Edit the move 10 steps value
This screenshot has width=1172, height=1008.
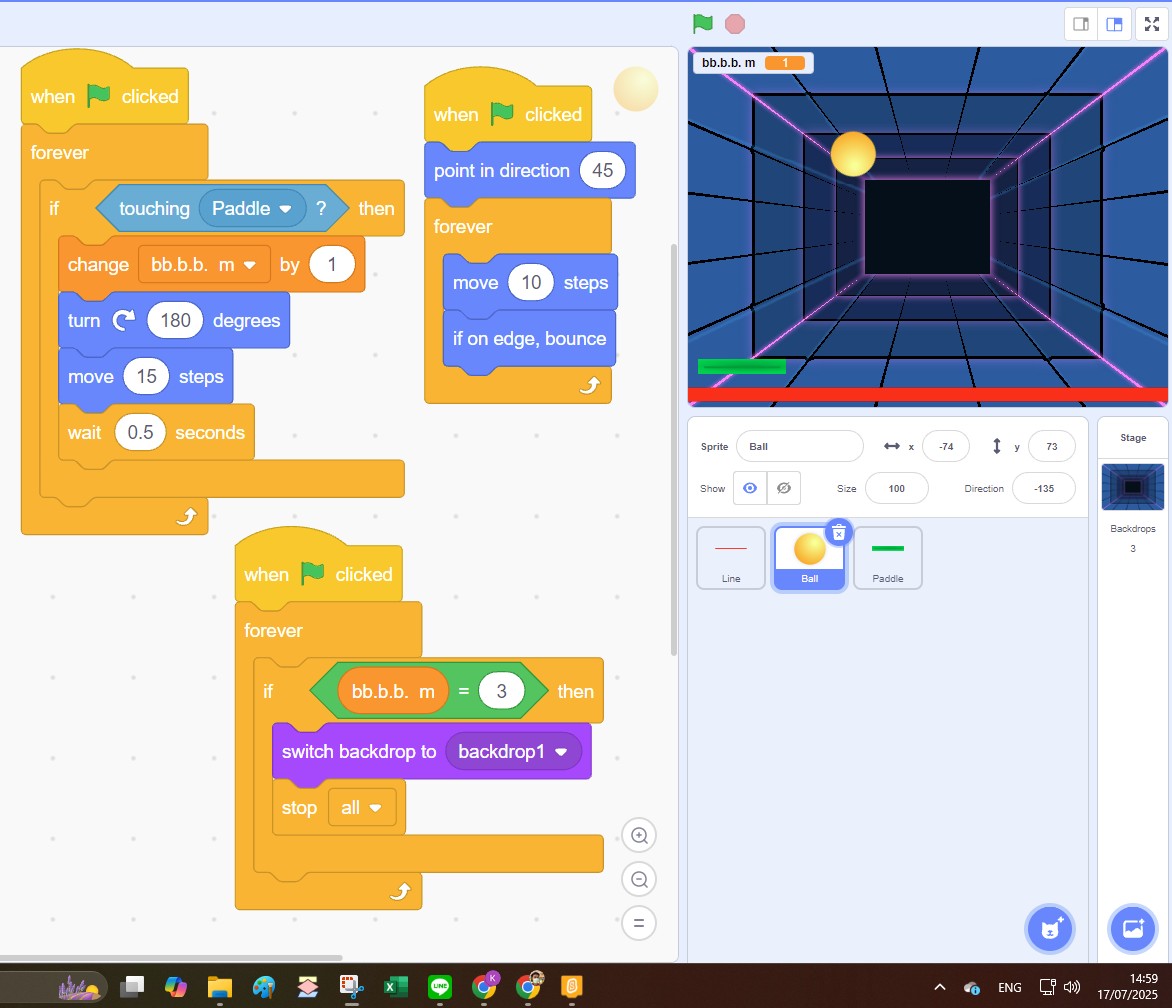[531, 282]
